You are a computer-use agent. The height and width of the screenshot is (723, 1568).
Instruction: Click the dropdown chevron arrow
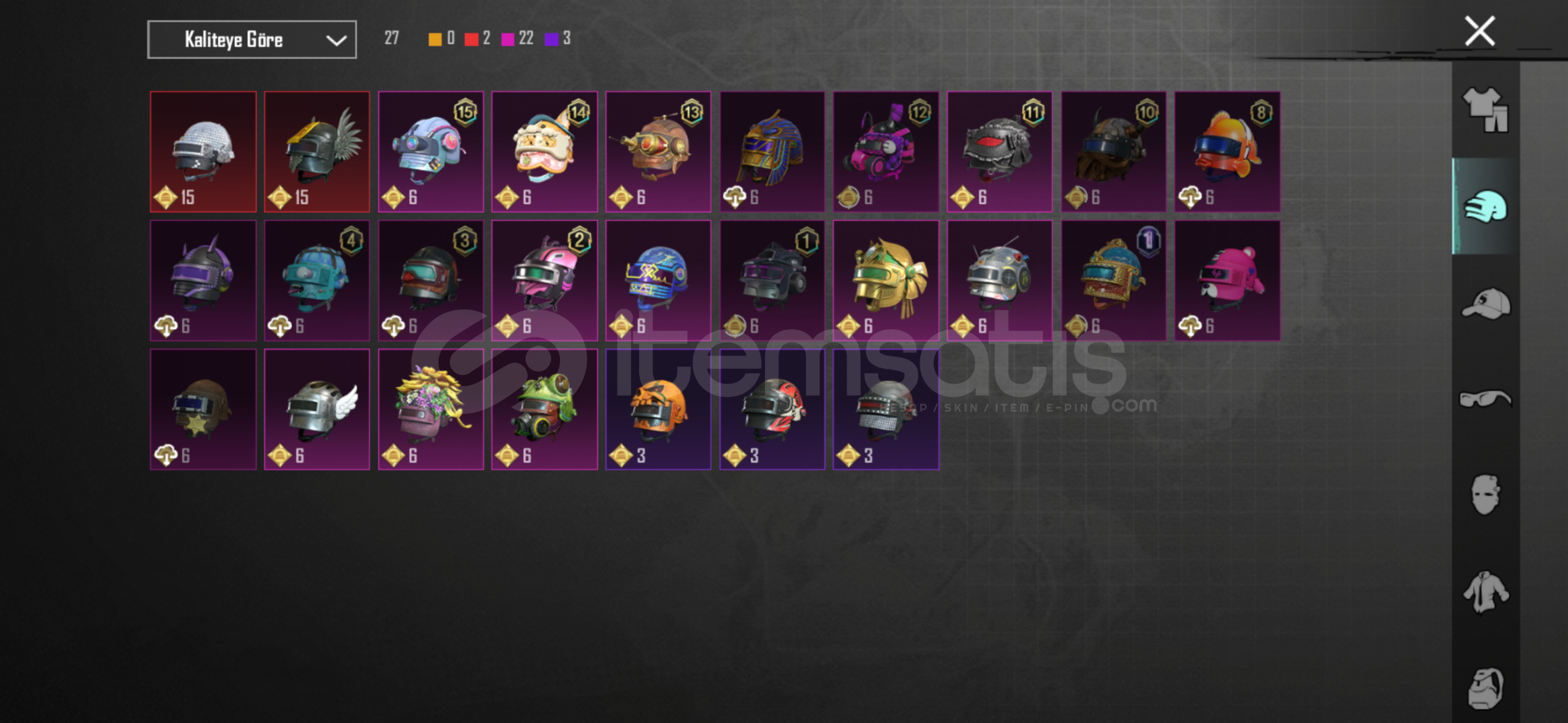click(336, 40)
